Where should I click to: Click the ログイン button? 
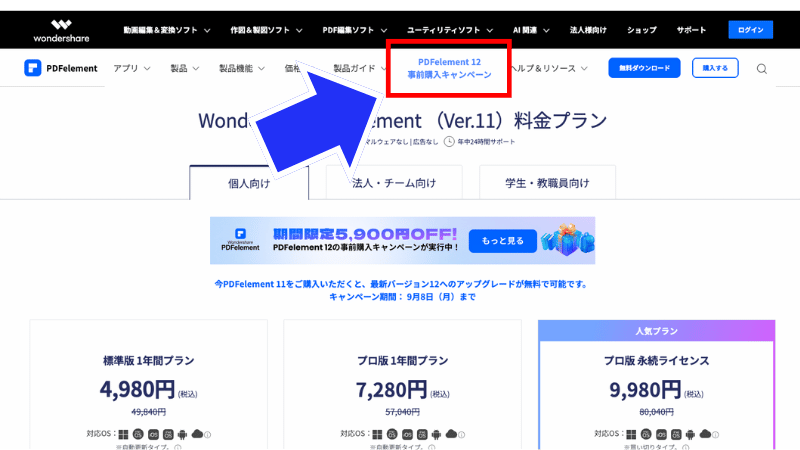tap(751, 30)
